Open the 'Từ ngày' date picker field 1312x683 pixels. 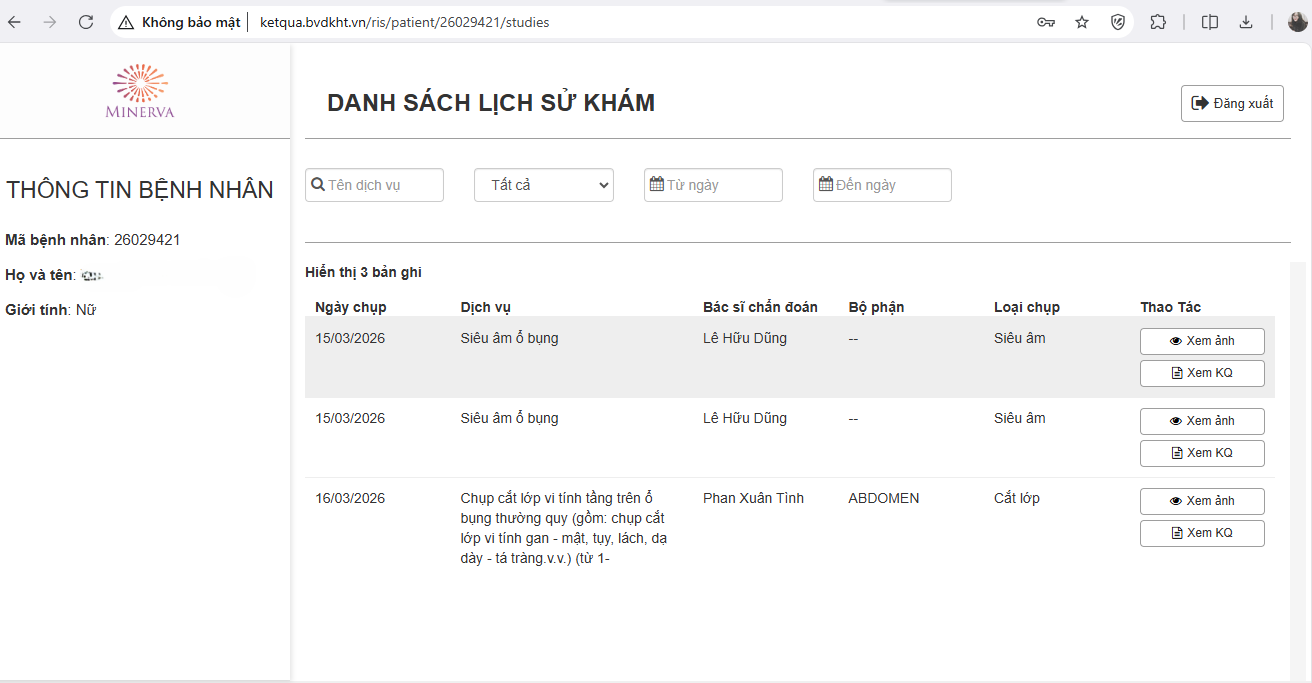point(713,185)
